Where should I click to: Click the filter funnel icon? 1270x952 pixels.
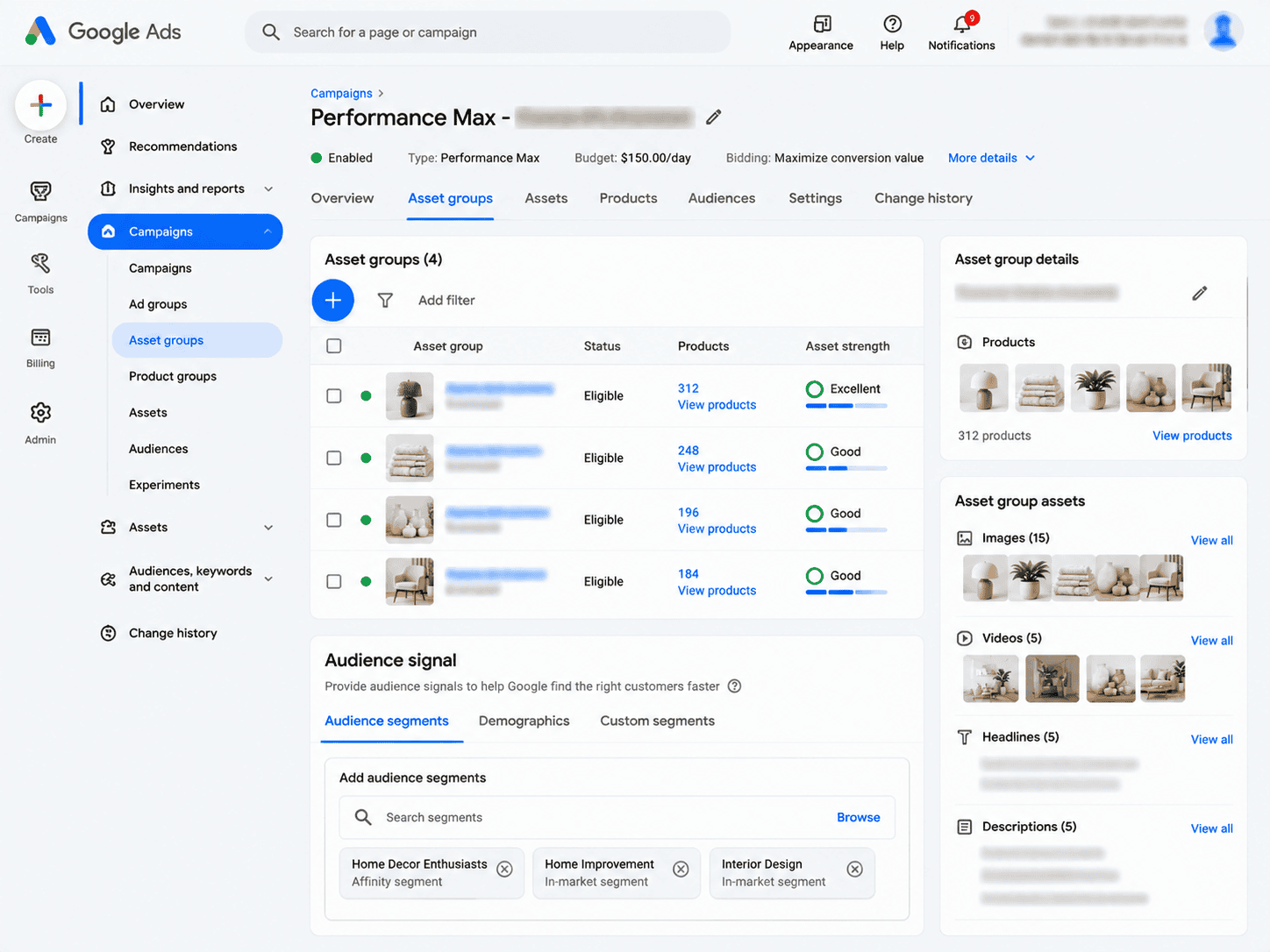click(x=385, y=300)
